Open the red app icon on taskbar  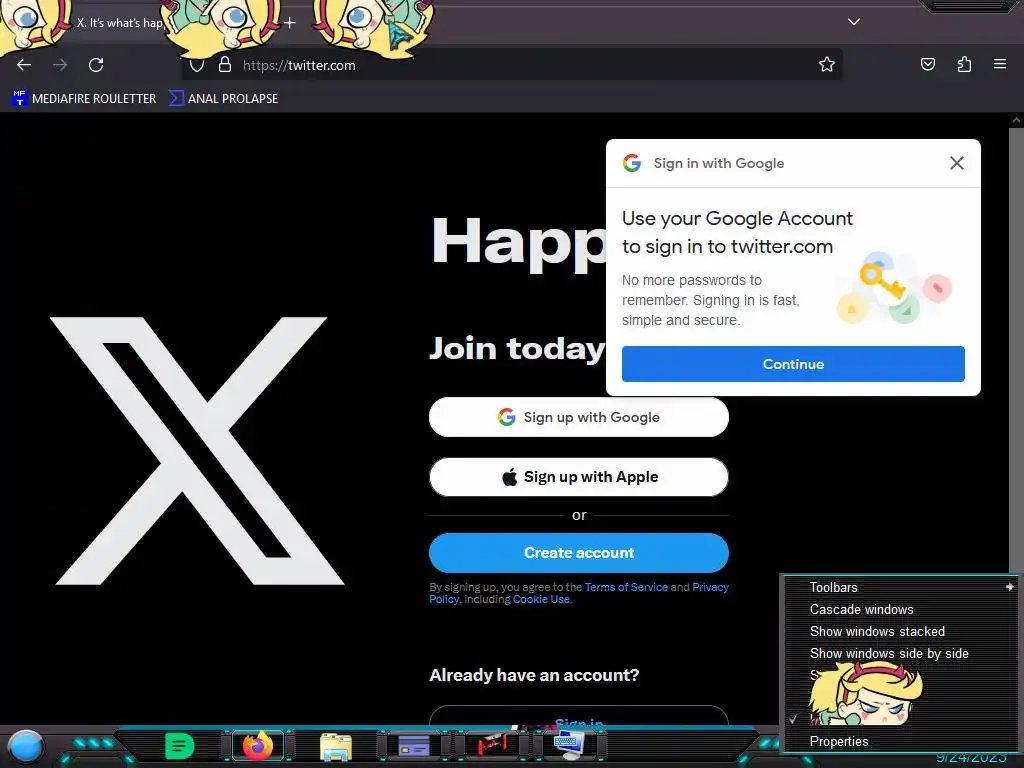point(491,744)
